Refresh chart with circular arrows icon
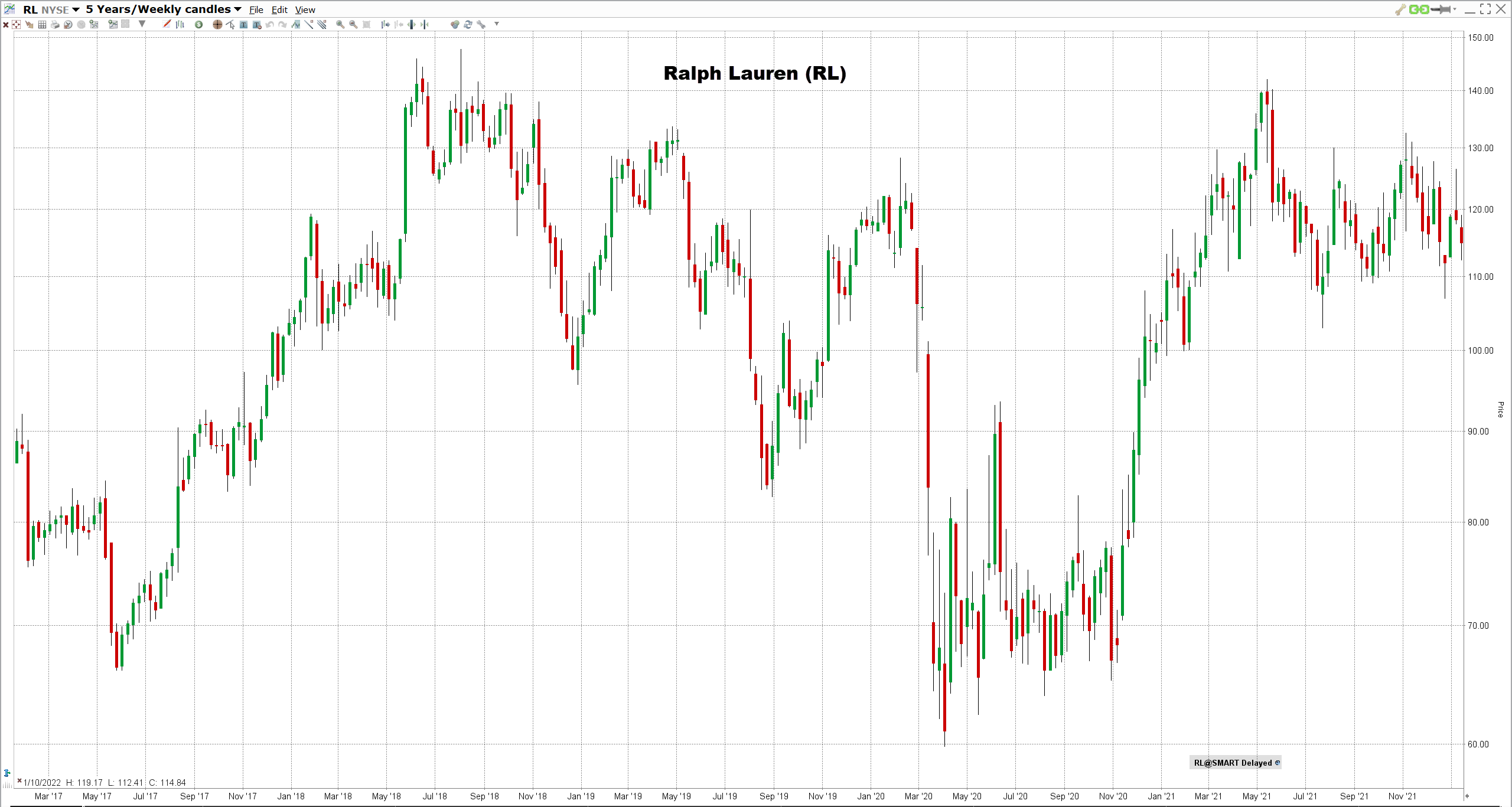 (x=468, y=25)
